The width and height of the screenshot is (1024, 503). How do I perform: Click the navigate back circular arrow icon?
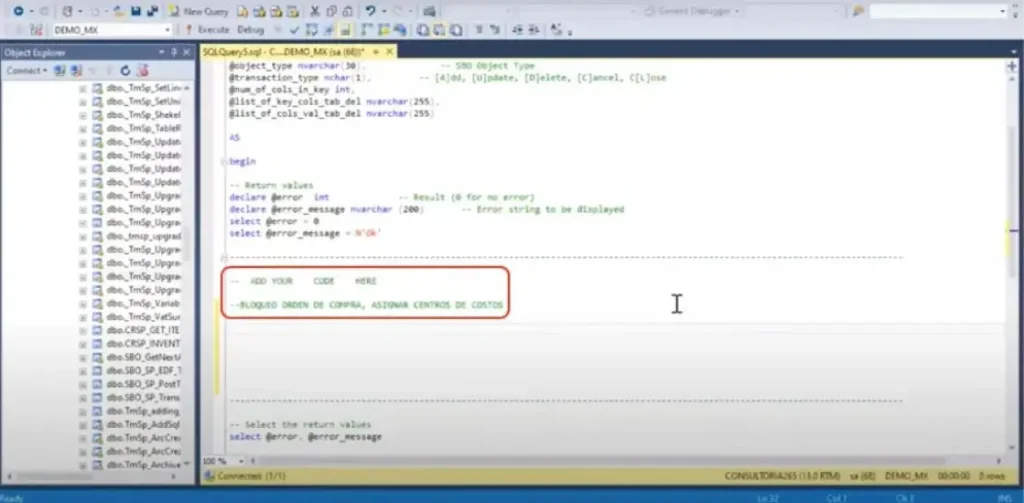[x=18, y=11]
